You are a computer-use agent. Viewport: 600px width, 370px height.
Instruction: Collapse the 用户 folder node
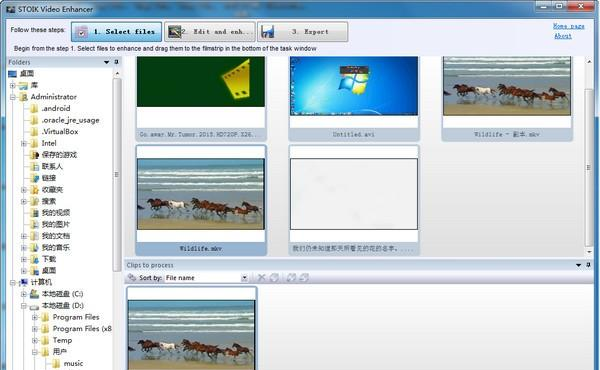click(x=35, y=352)
